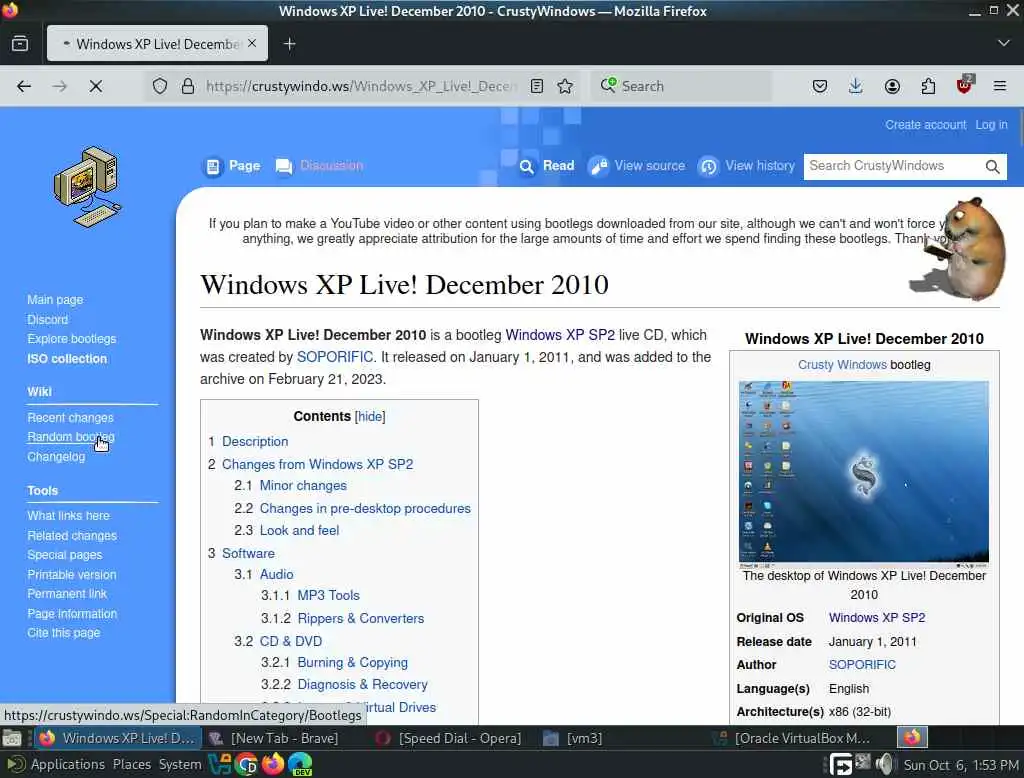Click the browser address URL field
The height and width of the screenshot is (778, 1024).
pyautogui.click(x=361, y=86)
